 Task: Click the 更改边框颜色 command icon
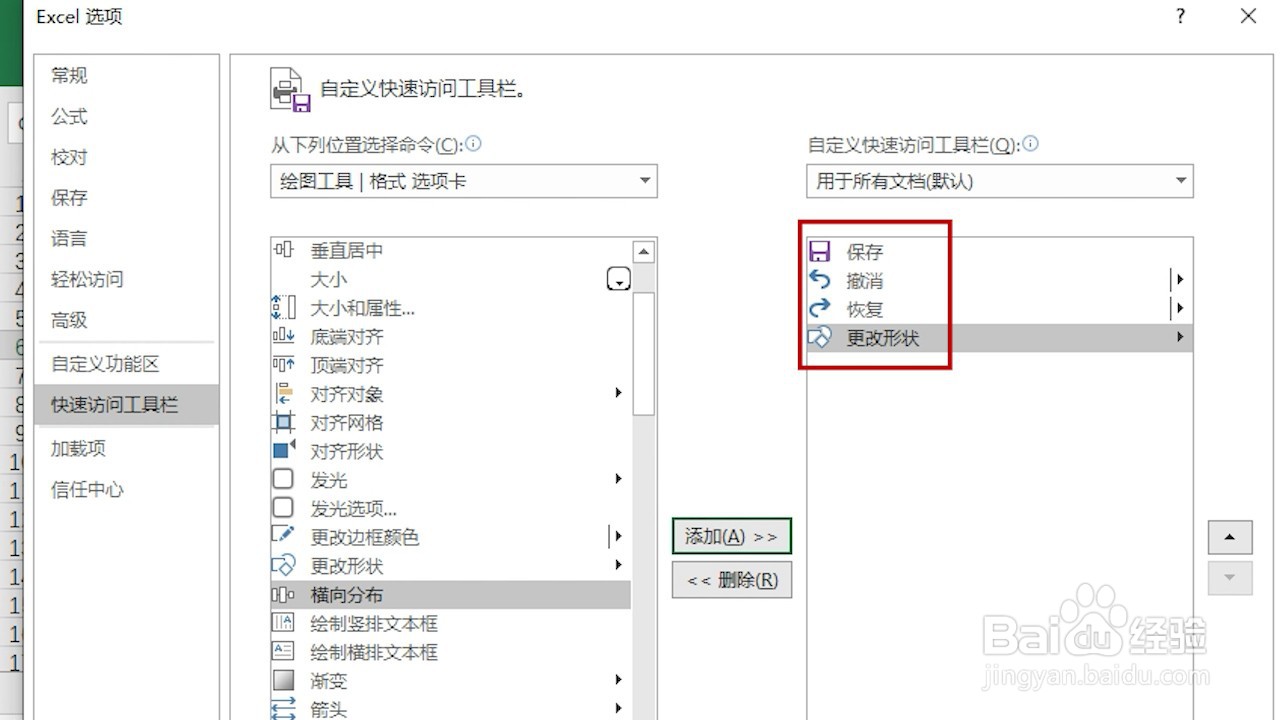pos(284,536)
